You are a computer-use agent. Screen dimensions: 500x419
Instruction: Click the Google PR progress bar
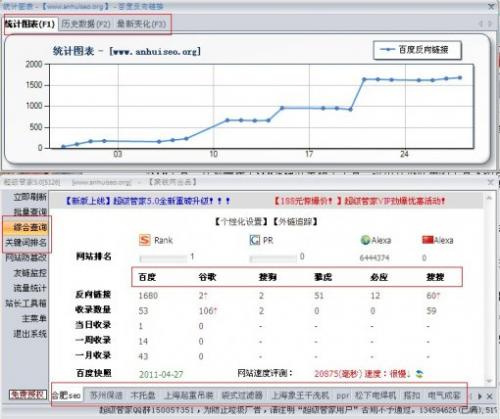pyautogui.click(x=273, y=258)
